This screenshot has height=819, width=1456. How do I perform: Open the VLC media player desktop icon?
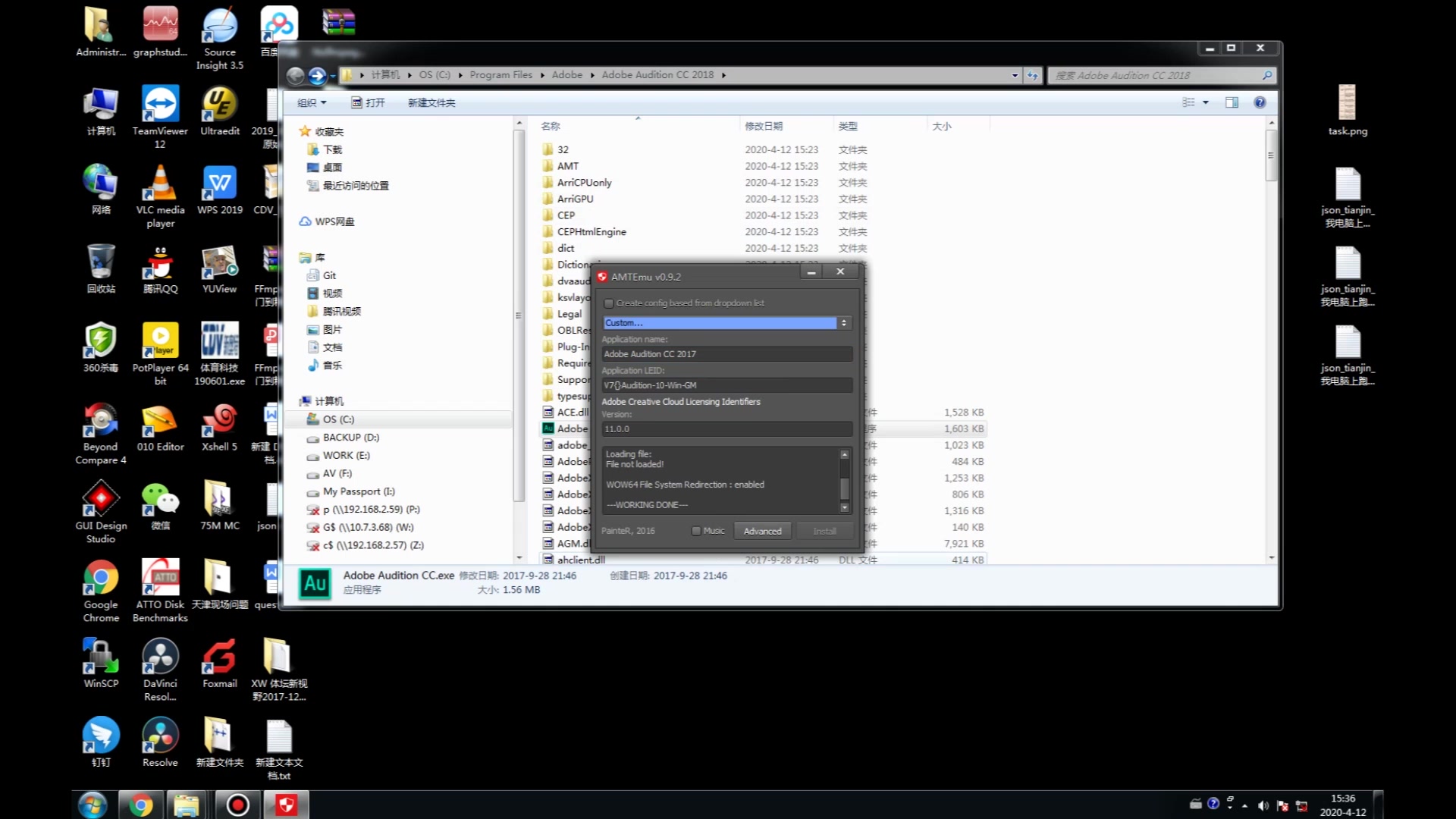(x=160, y=196)
